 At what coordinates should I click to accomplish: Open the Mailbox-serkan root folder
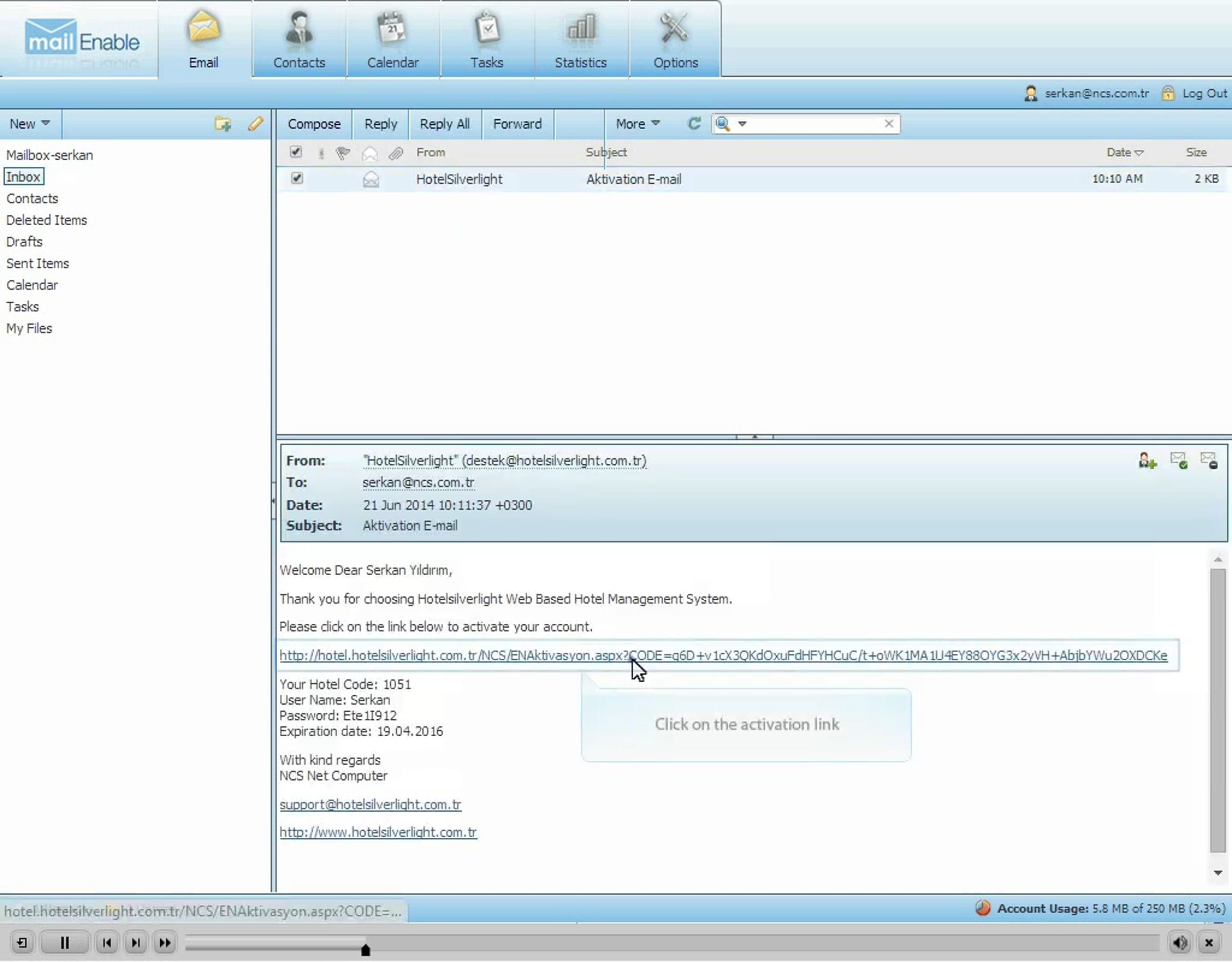(x=50, y=155)
